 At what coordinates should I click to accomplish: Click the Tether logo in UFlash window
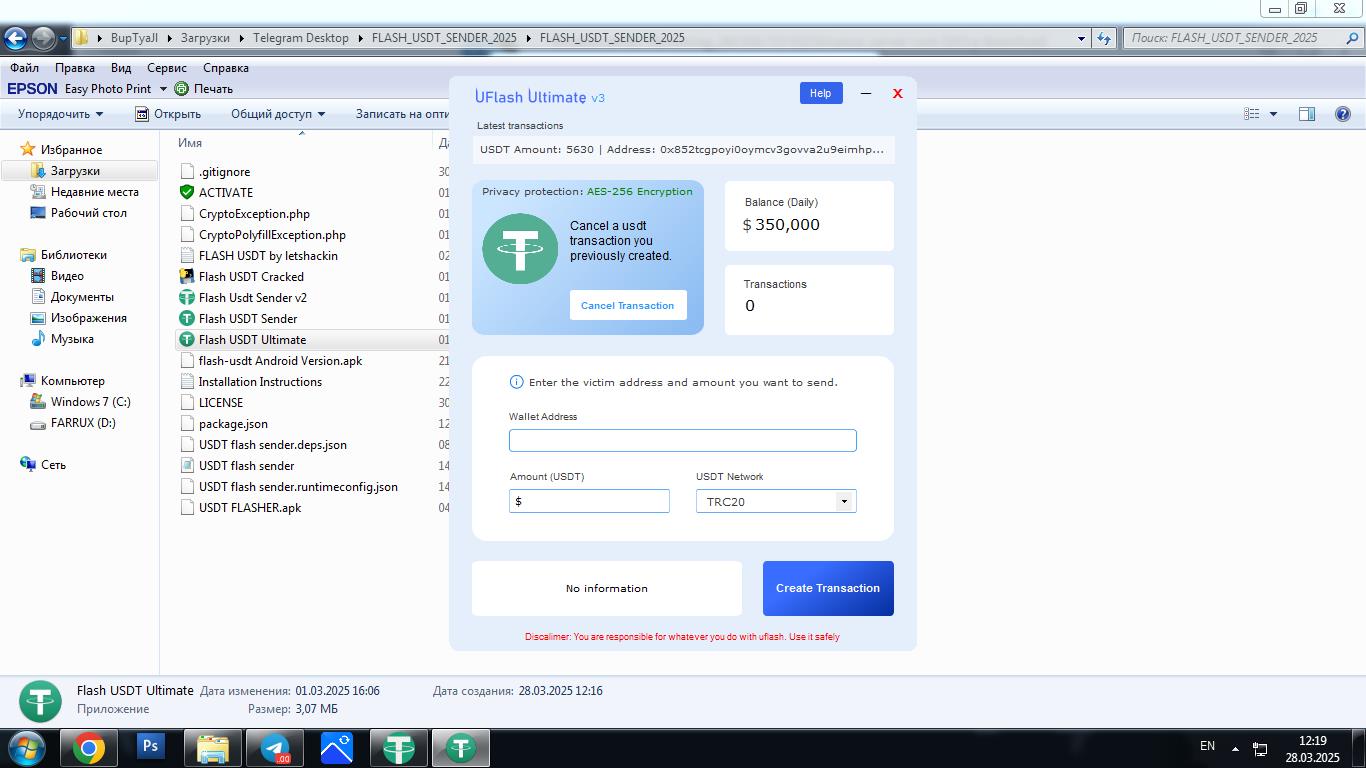(x=520, y=249)
